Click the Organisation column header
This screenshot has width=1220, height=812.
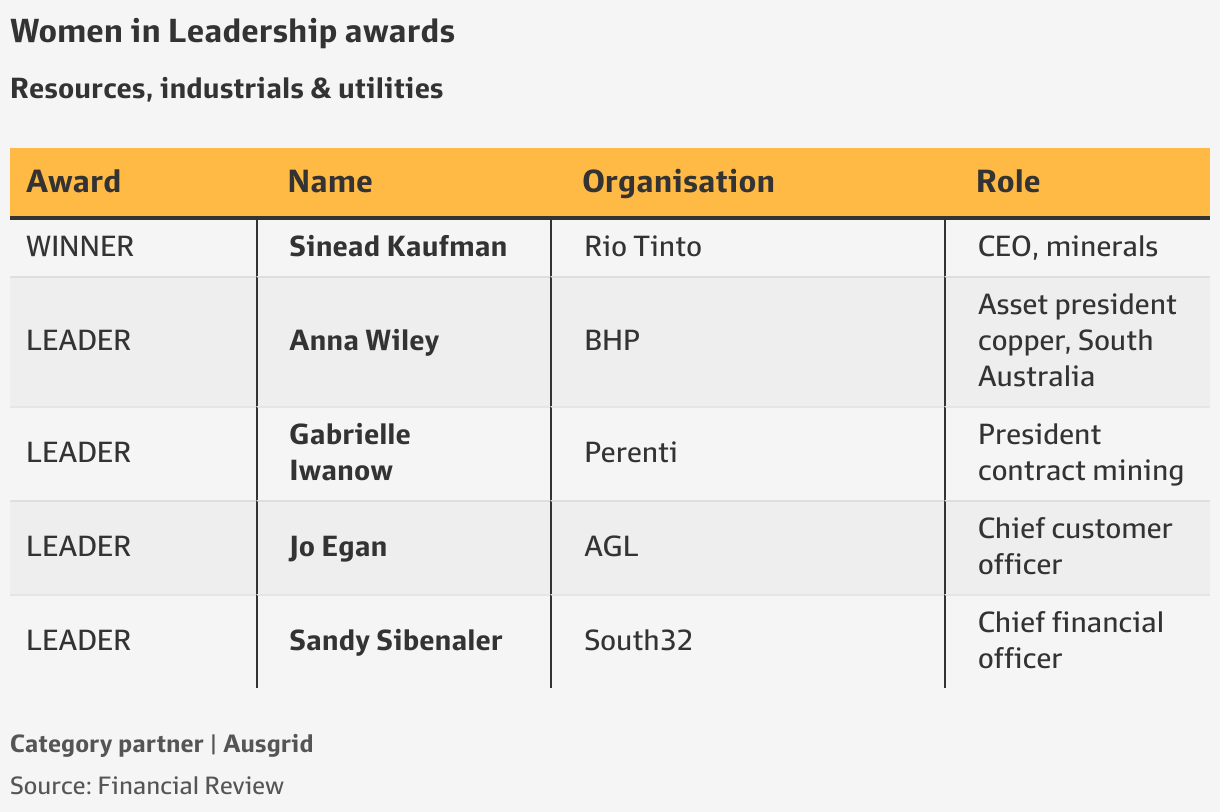pyautogui.click(x=678, y=181)
